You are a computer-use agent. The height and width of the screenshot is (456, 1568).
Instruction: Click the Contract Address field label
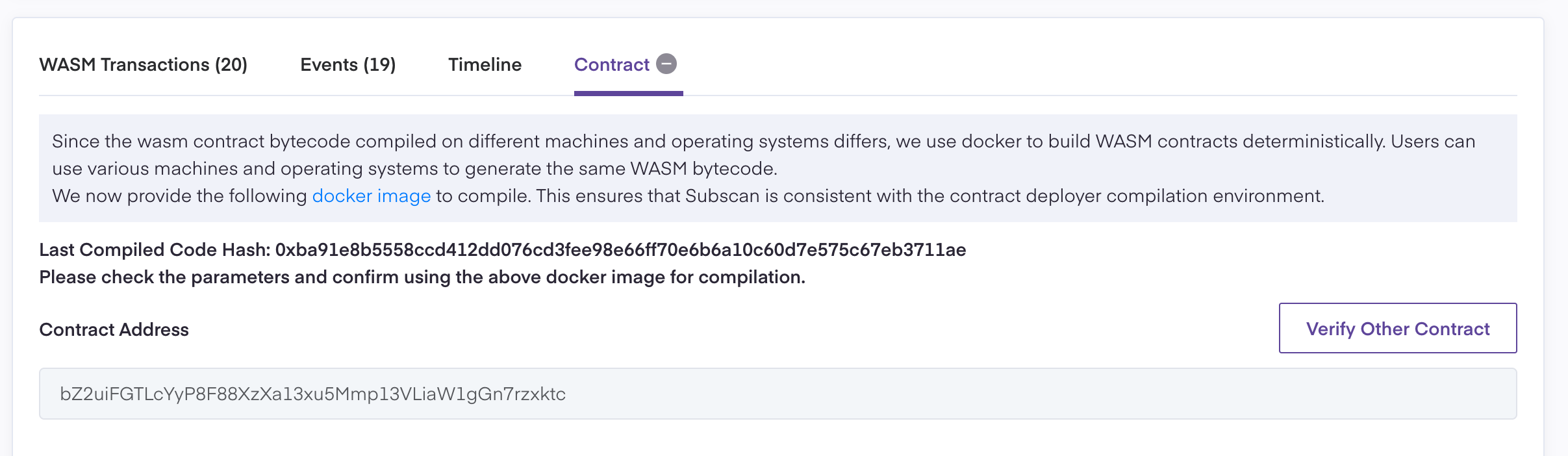click(114, 330)
